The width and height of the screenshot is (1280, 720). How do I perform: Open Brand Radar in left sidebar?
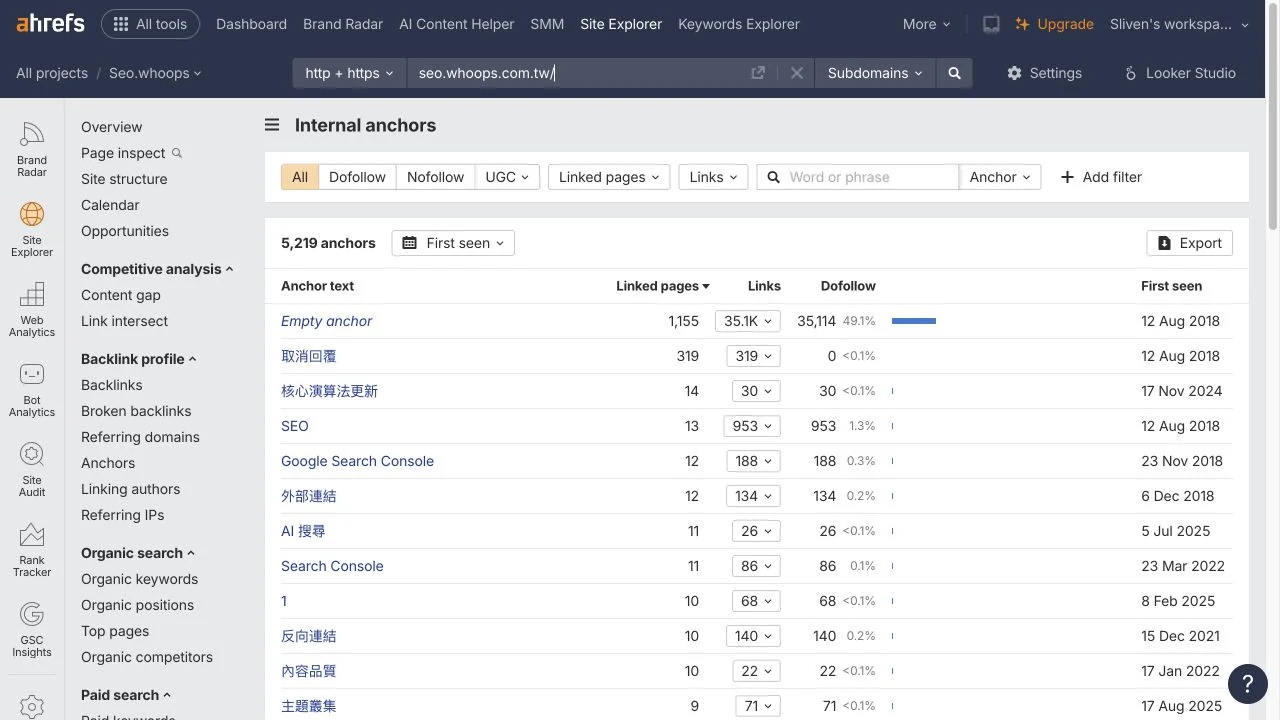pyautogui.click(x=32, y=150)
